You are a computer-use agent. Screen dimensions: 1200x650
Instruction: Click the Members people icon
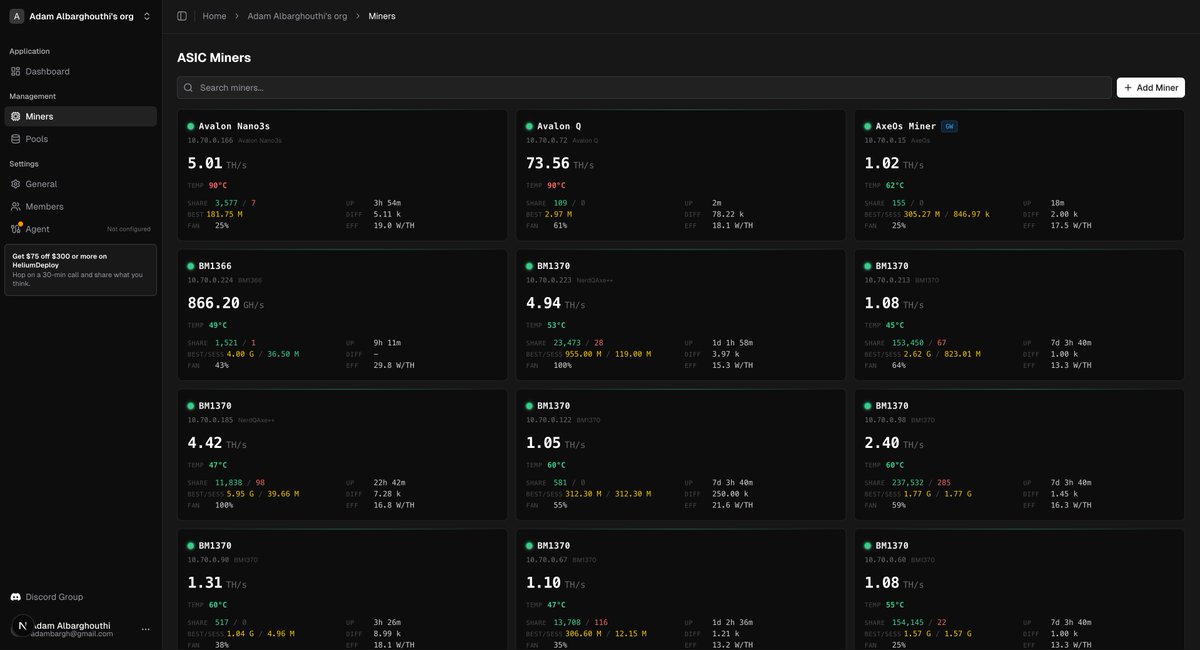[15, 206]
